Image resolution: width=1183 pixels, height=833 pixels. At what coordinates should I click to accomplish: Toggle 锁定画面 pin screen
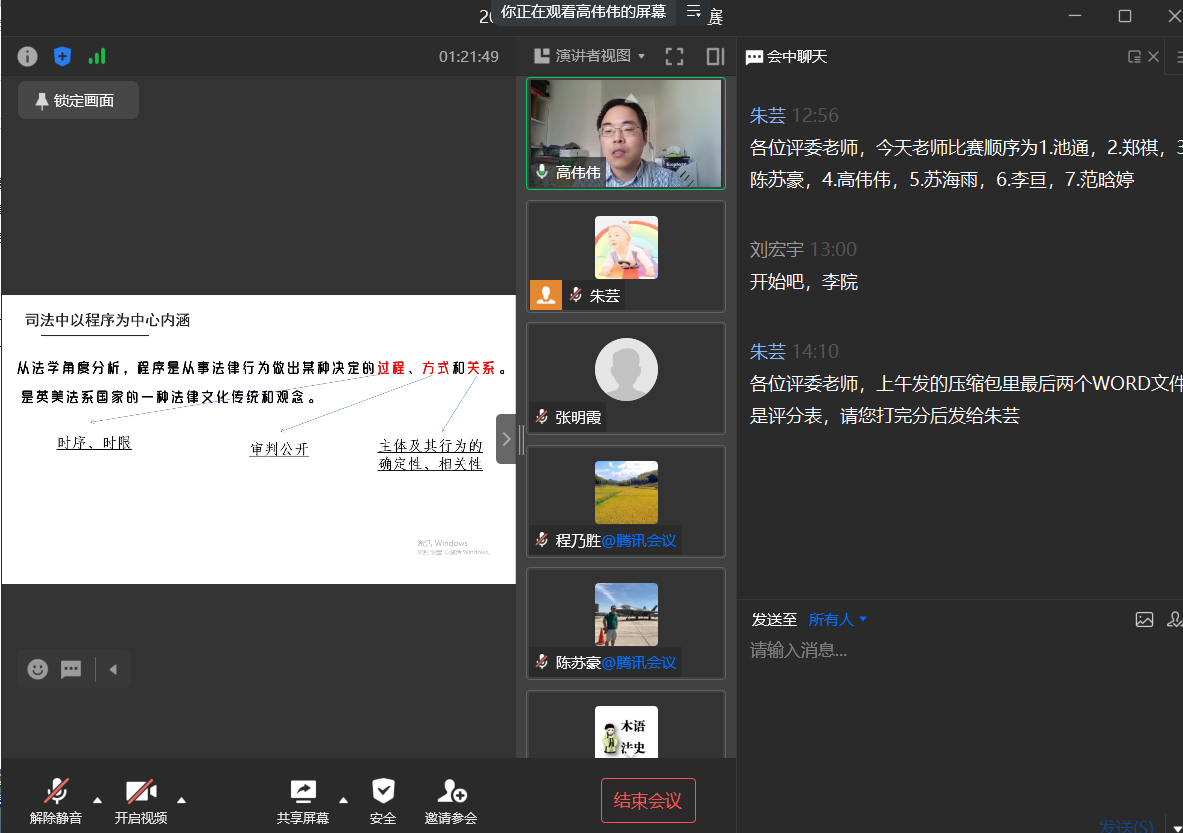78,100
